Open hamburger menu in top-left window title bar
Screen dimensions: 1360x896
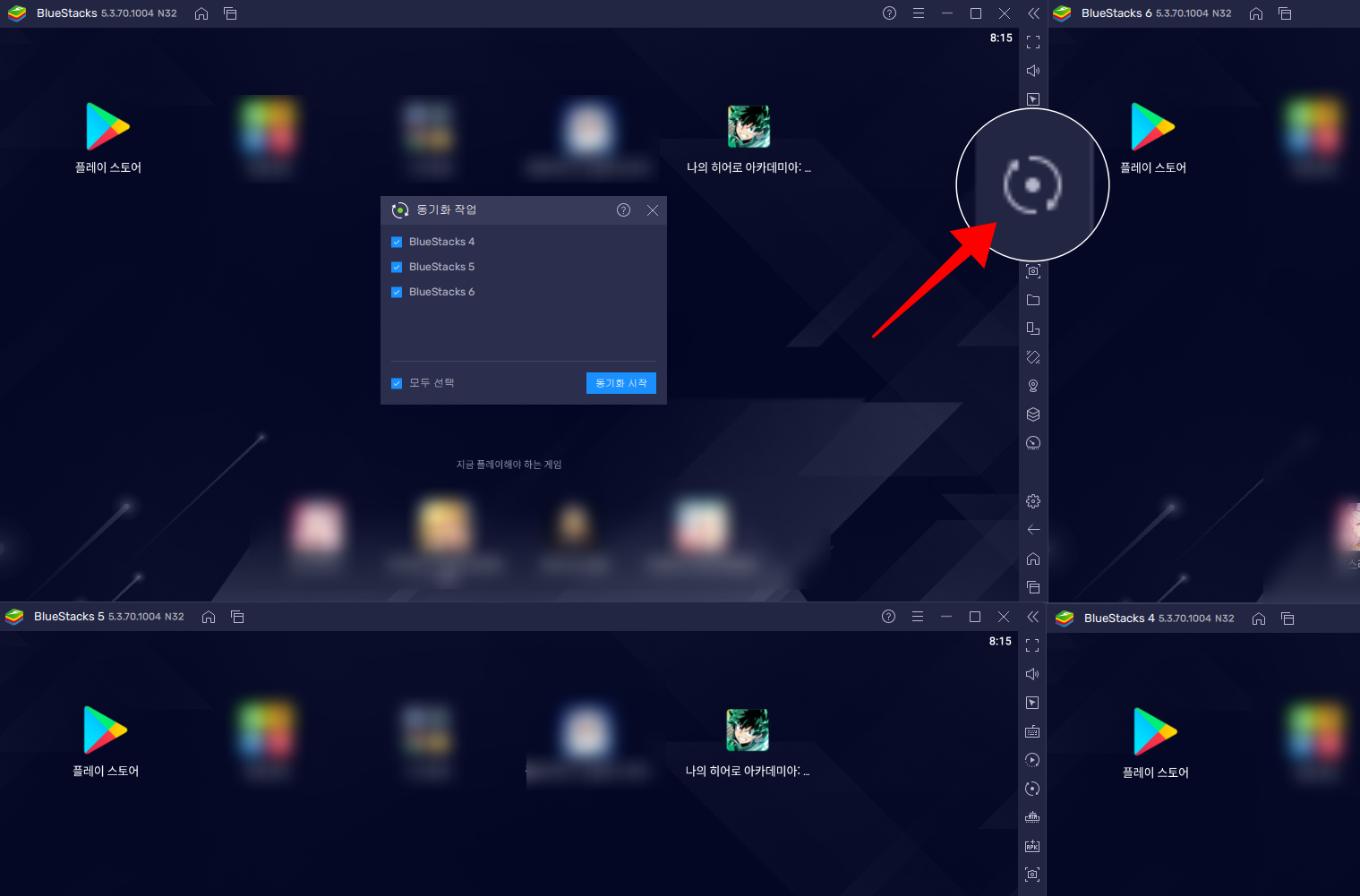(x=919, y=13)
